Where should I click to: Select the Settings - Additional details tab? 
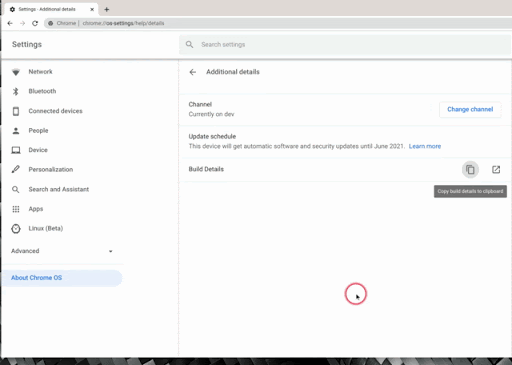click(52, 9)
